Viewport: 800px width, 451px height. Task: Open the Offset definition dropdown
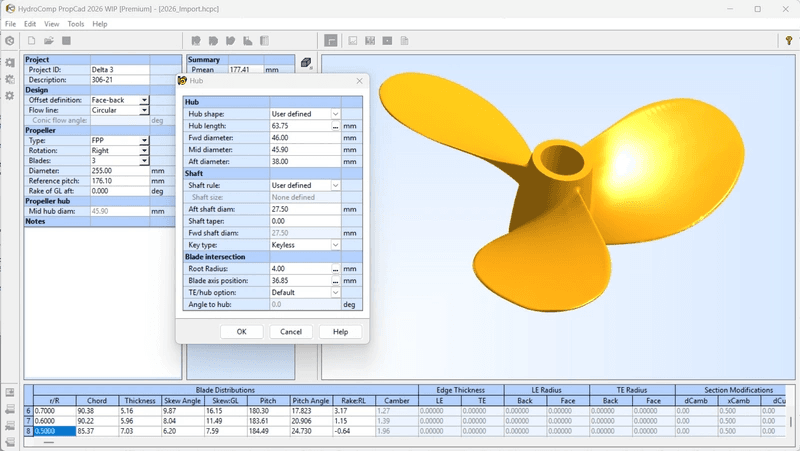point(144,100)
